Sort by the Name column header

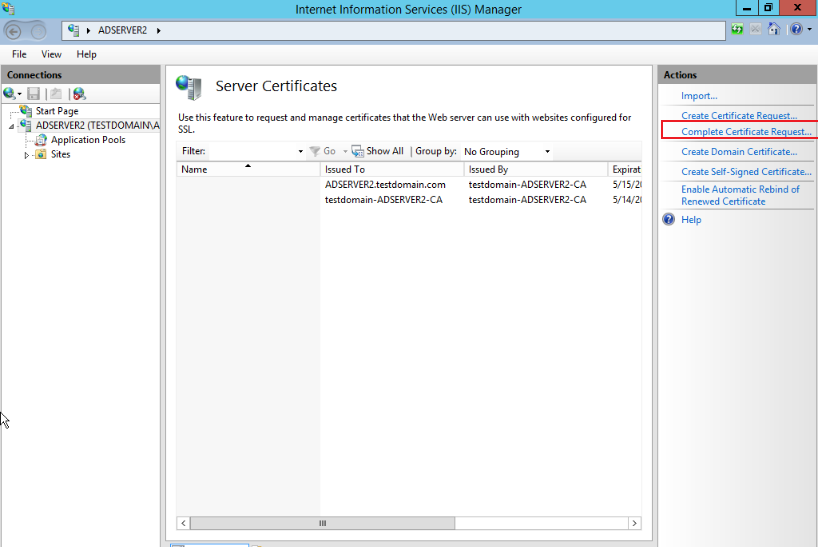(248, 169)
